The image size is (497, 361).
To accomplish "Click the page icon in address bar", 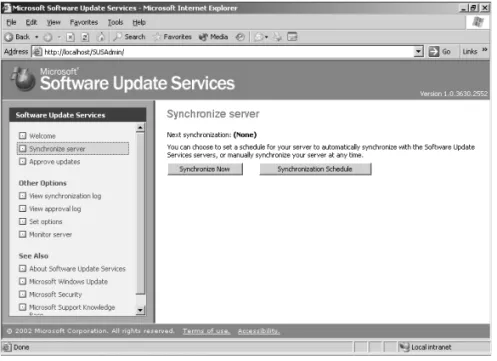I will (37, 52).
